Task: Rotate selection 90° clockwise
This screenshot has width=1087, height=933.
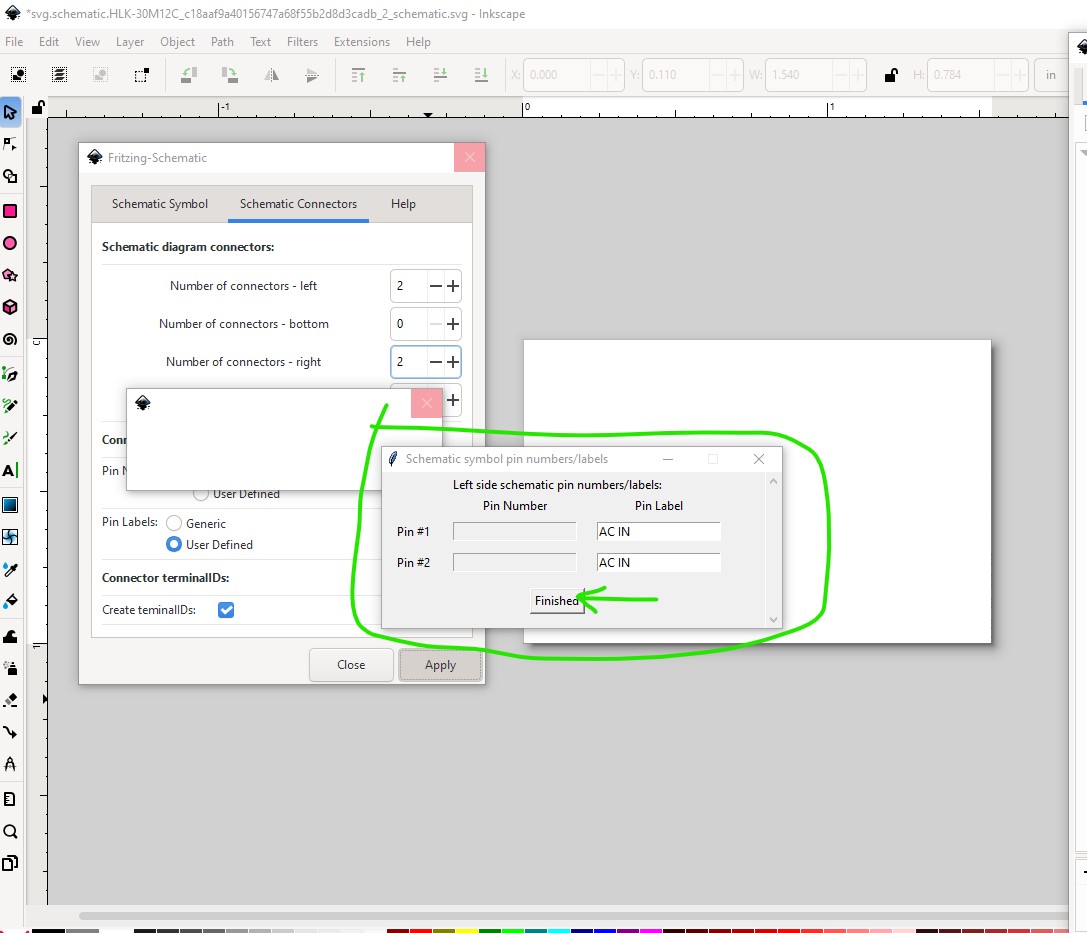Action: click(229, 75)
